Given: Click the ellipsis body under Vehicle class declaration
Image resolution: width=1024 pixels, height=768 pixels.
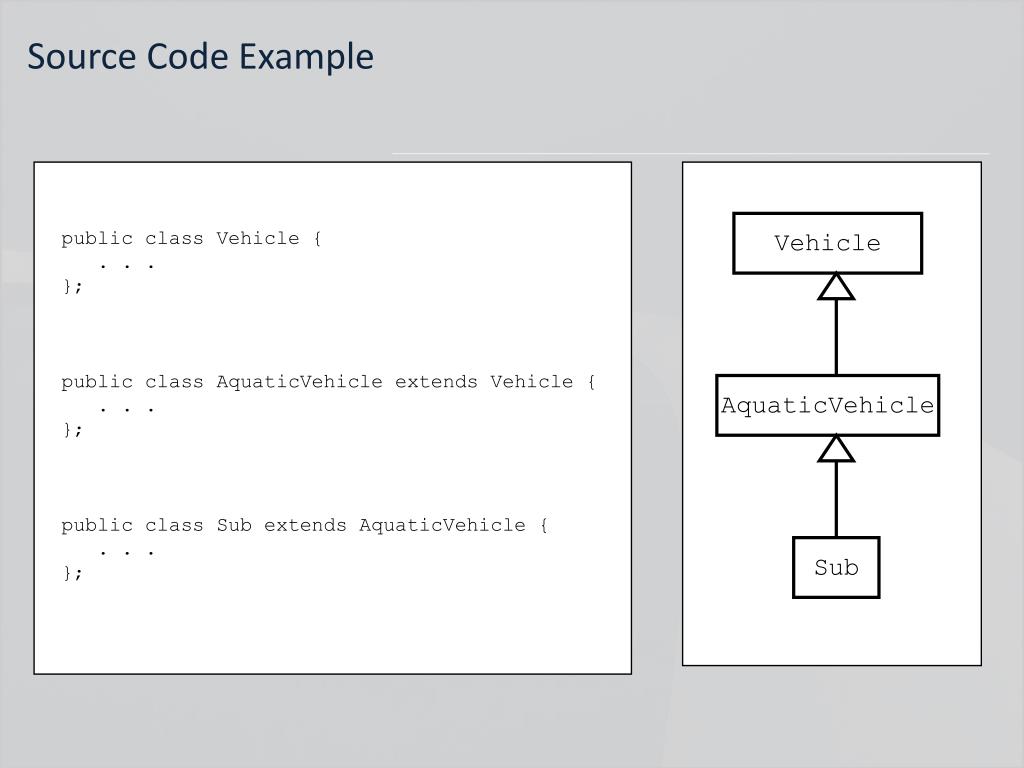Looking at the screenshot, I should point(127,266).
